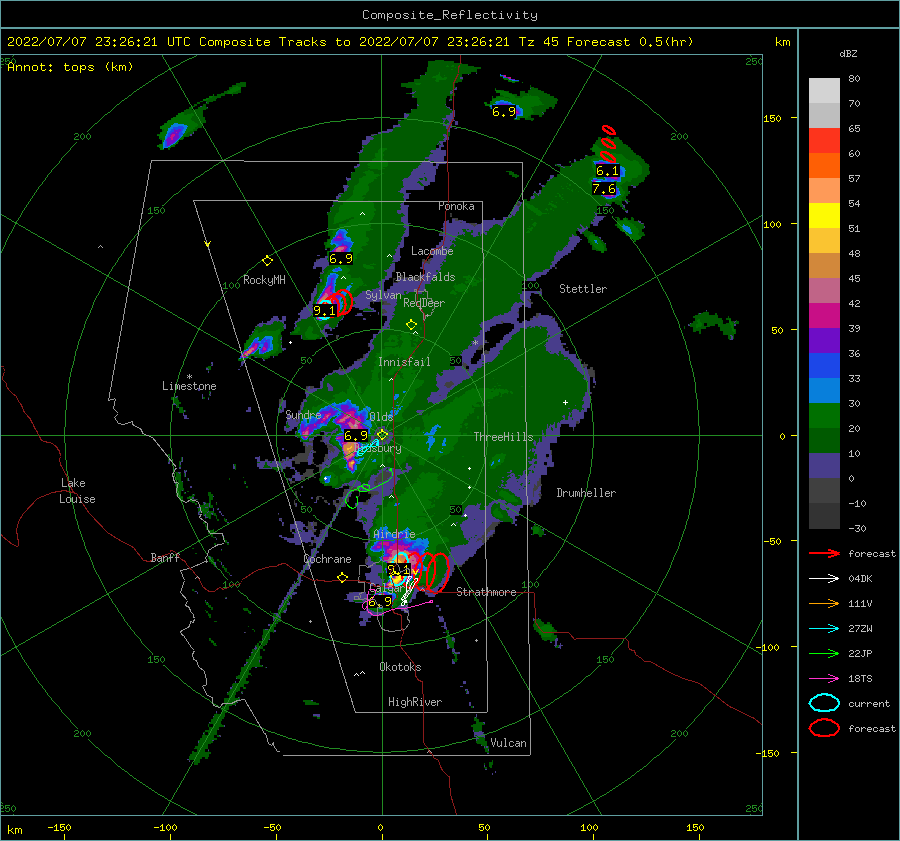Select the Drumheller label
Image resolution: width=900 pixels, height=841 pixels.
click(586, 493)
